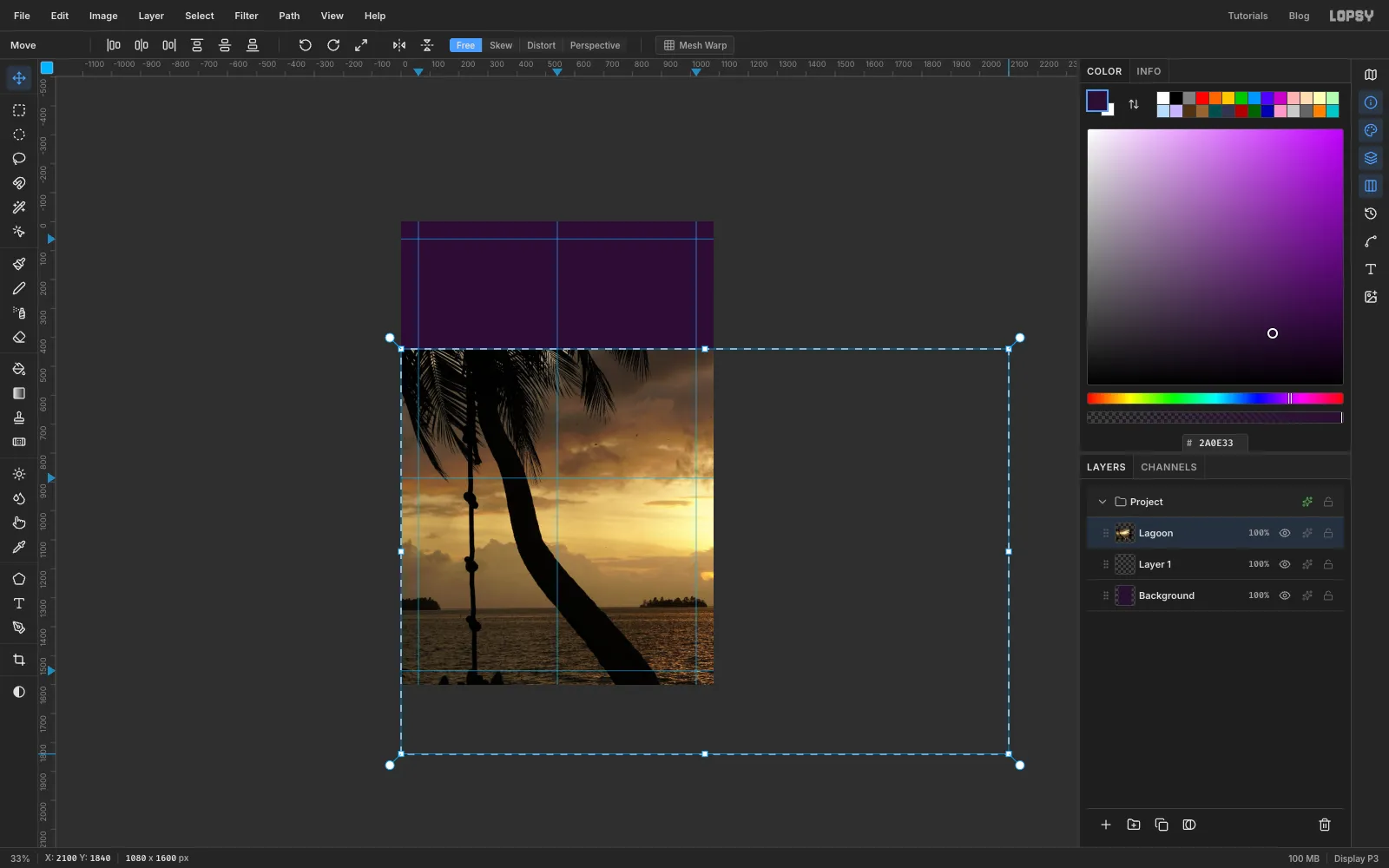
Task: Rotate the layer counter-clockwise
Action: point(306,45)
